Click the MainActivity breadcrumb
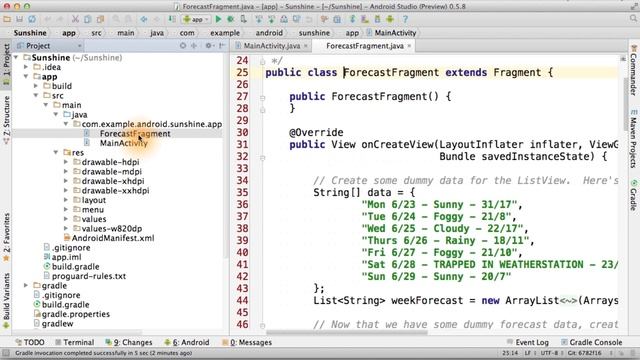Screen dimensions: 640x360 pos(391,33)
